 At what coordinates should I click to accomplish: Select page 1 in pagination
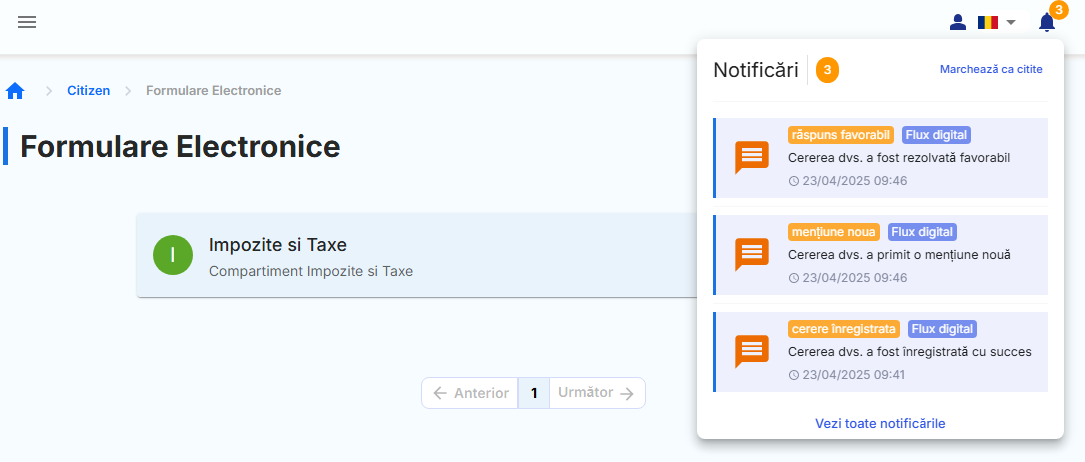[534, 393]
